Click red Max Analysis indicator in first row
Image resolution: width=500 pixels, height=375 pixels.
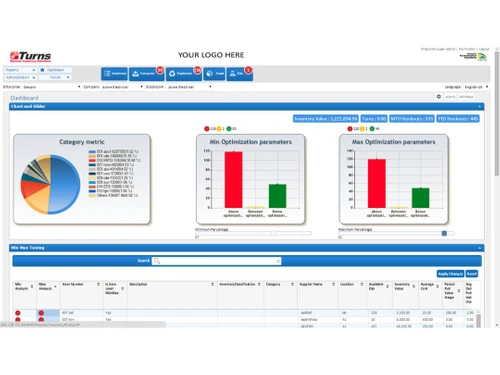pyautogui.click(x=41, y=313)
